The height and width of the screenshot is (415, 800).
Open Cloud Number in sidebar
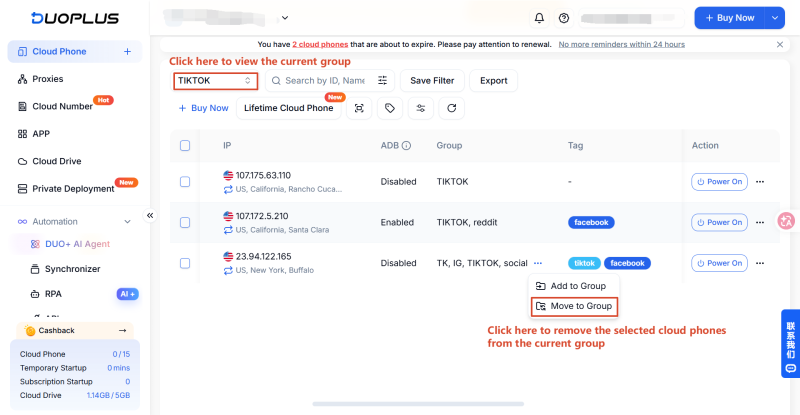tap(62, 106)
